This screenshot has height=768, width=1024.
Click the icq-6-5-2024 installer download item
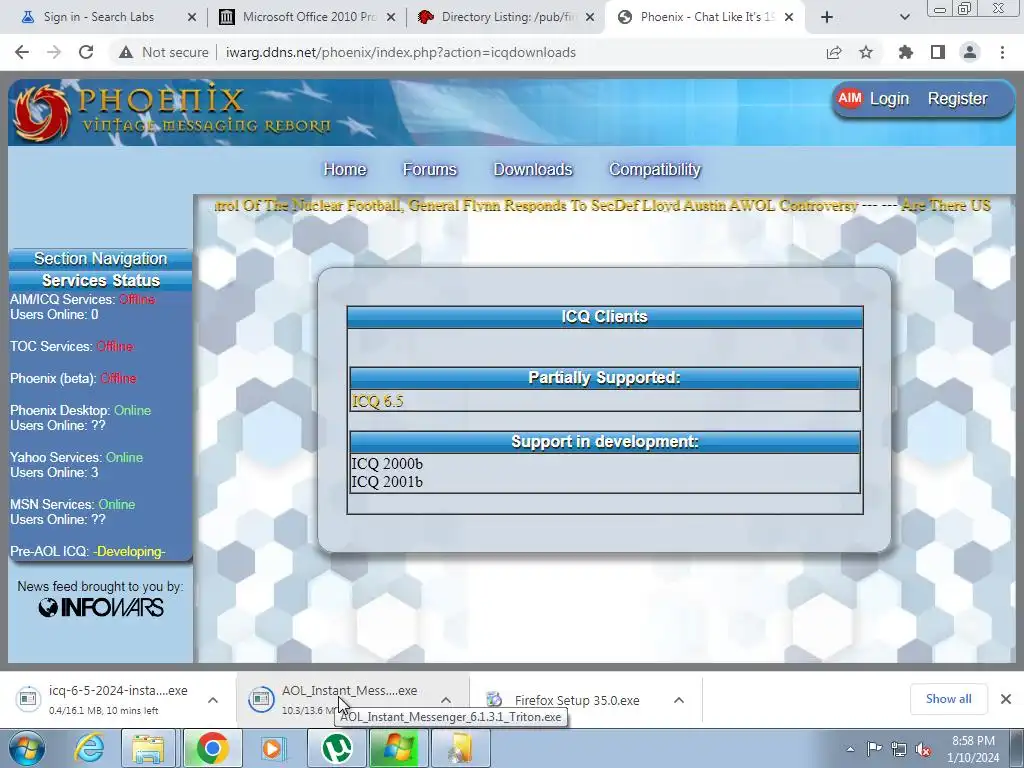pyautogui.click(x=104, y=699)
